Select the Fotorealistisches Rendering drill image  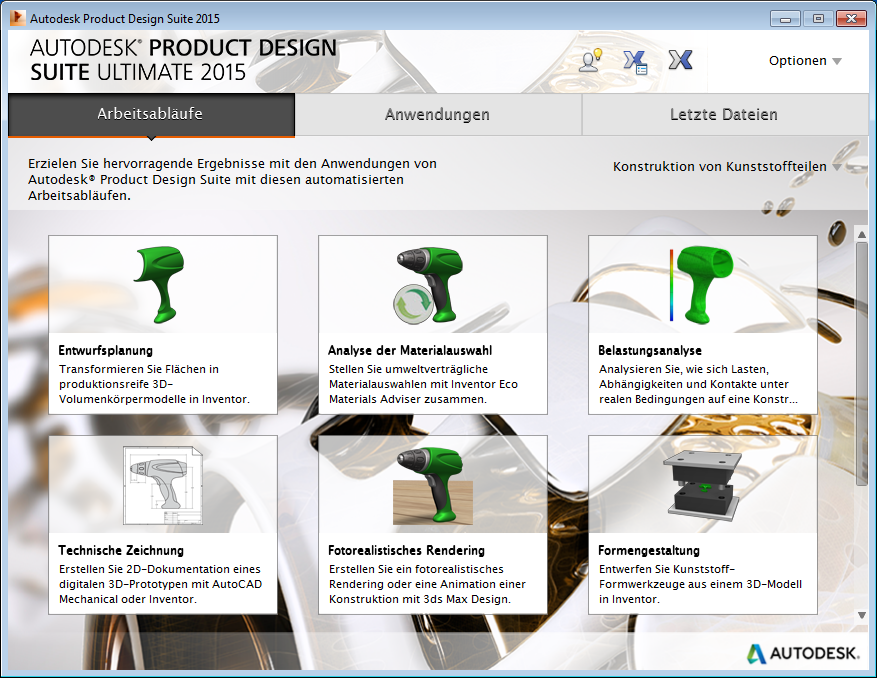pos(433,485)
